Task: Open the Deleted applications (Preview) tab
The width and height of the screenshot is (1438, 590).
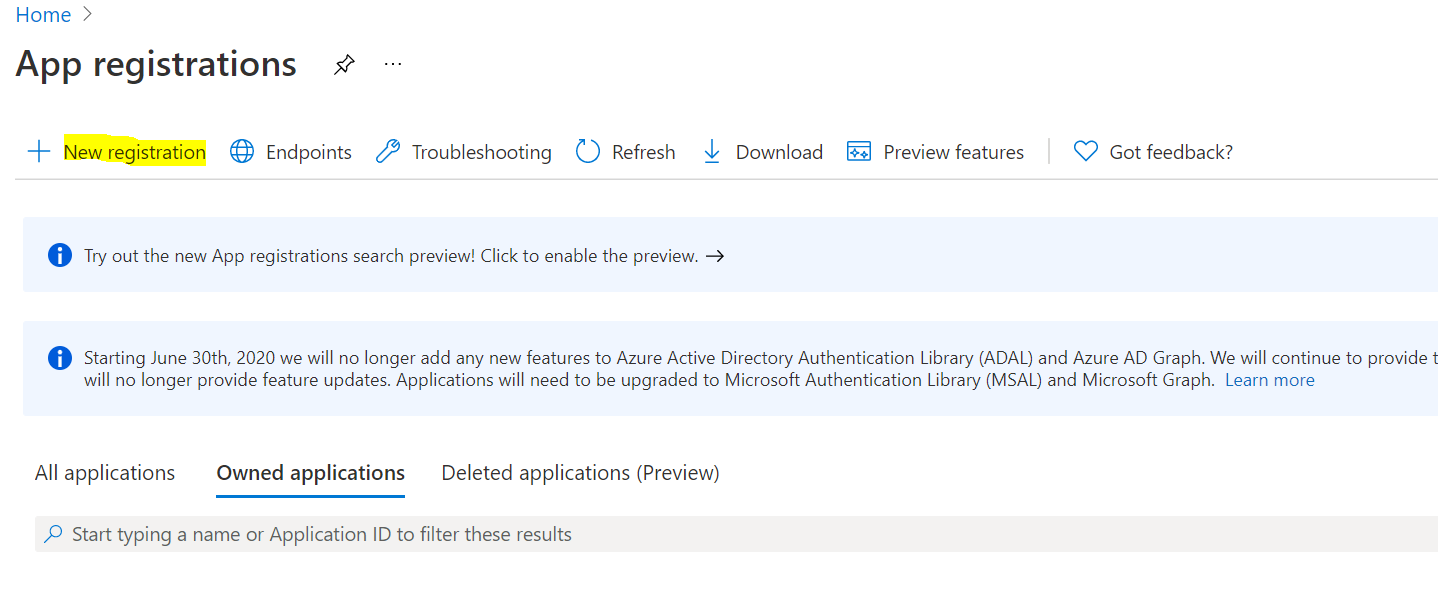Action: click(580, 473)
